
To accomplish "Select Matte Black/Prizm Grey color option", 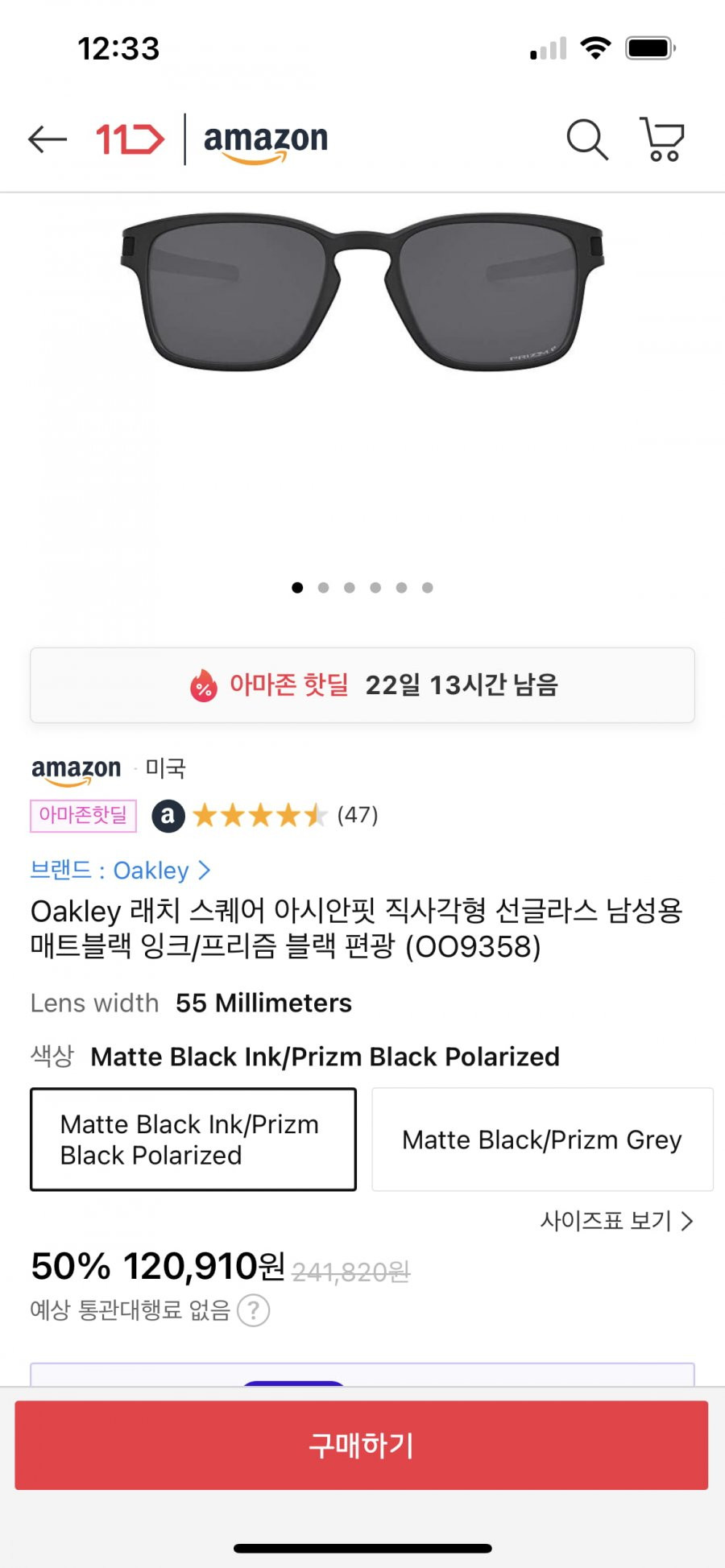I will click(542, 1140).
